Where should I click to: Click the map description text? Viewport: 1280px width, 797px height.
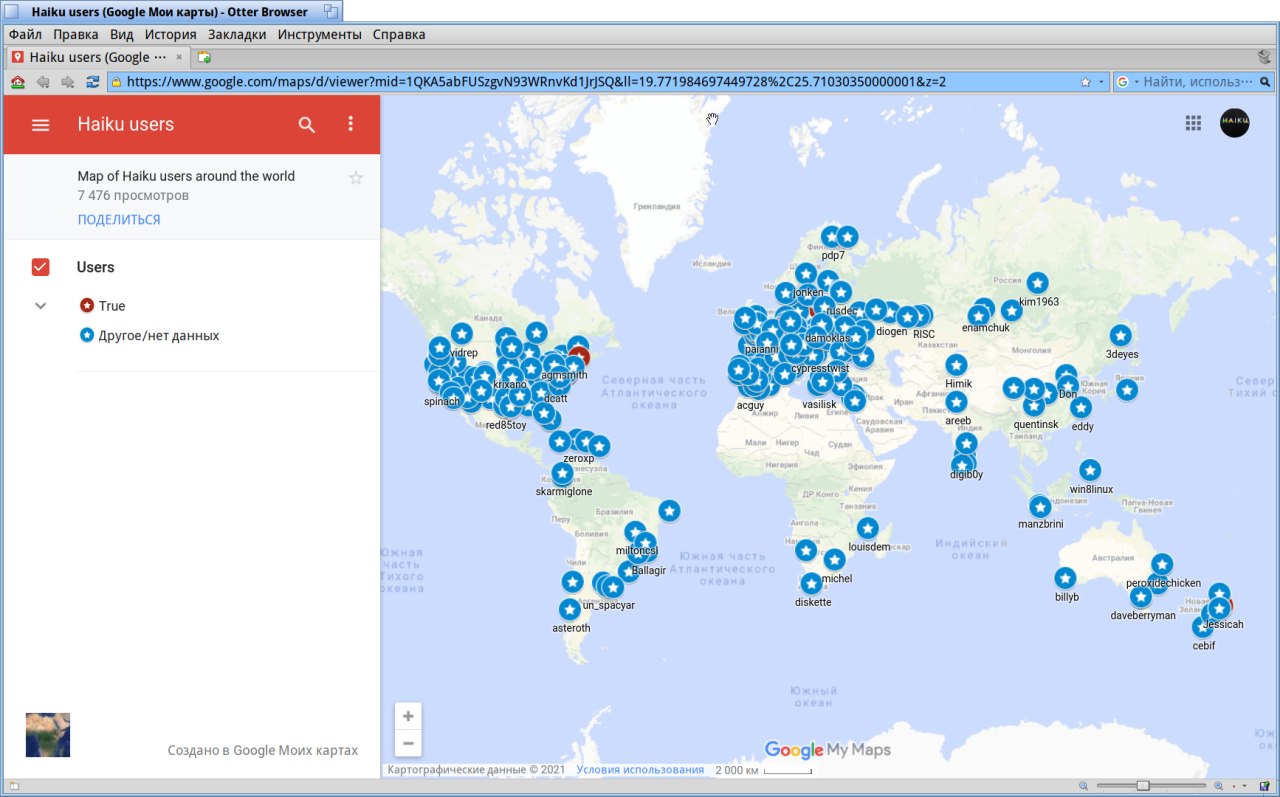tap(186, 176)
